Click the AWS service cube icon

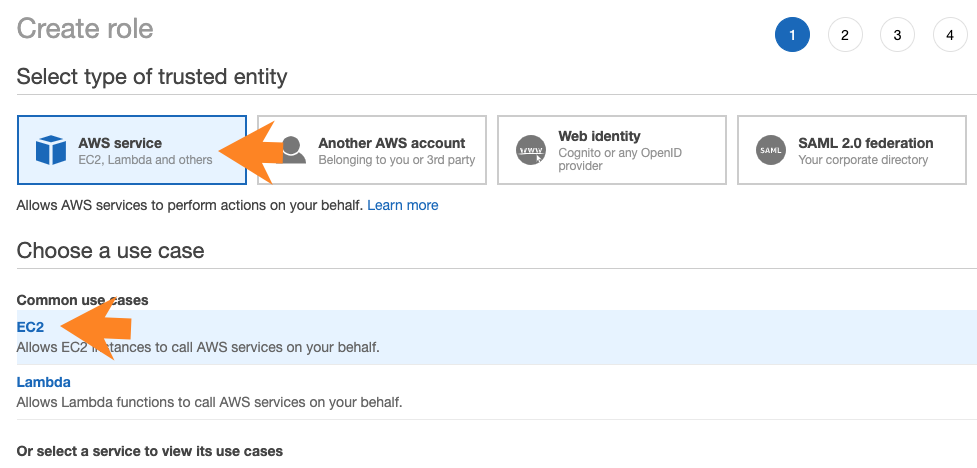50,151
